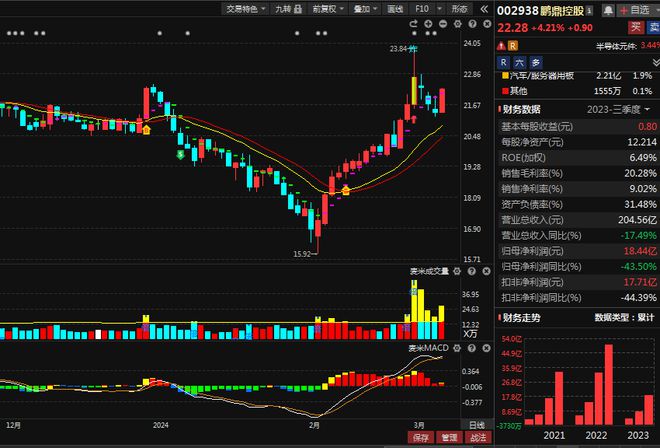
Task: Close the main chart indicator panel
Action: tap(487, 24)
